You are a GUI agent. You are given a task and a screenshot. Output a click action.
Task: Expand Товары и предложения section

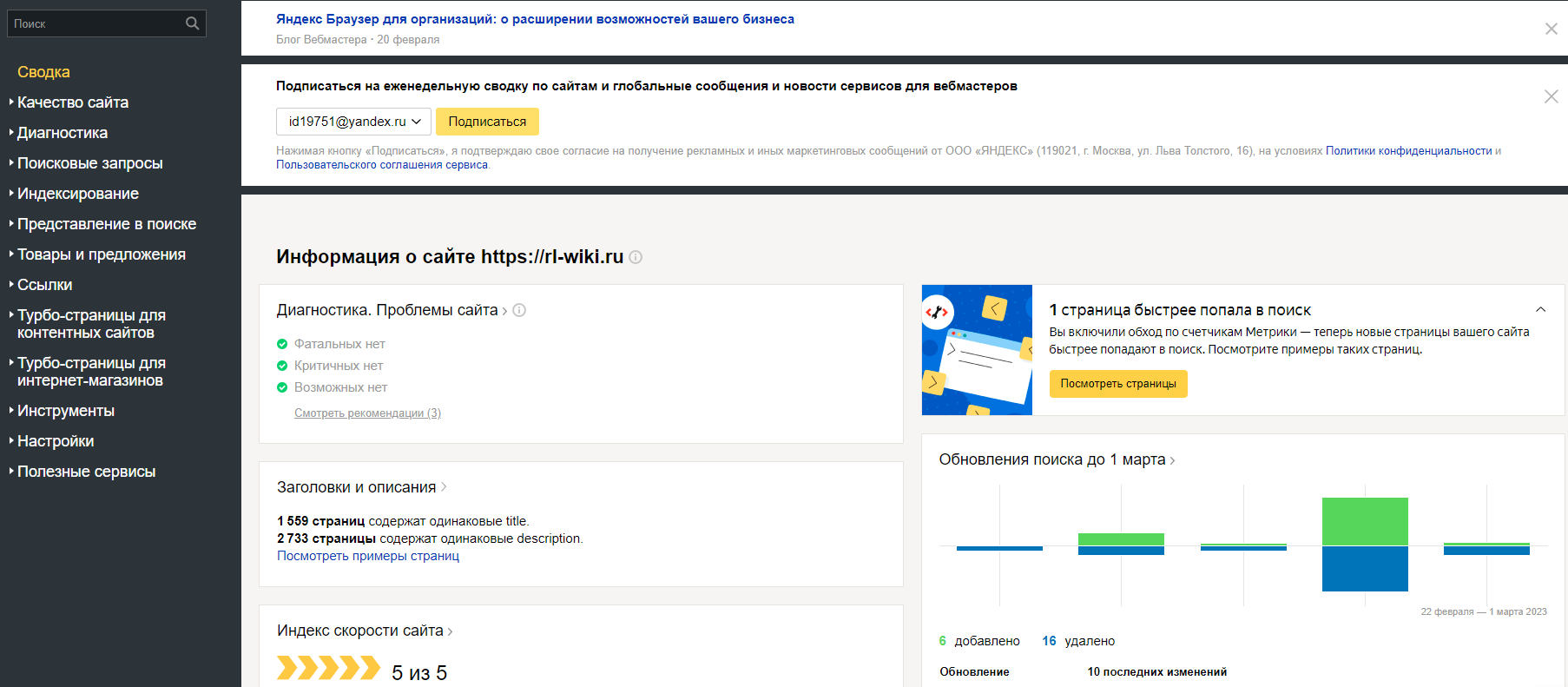102,254
